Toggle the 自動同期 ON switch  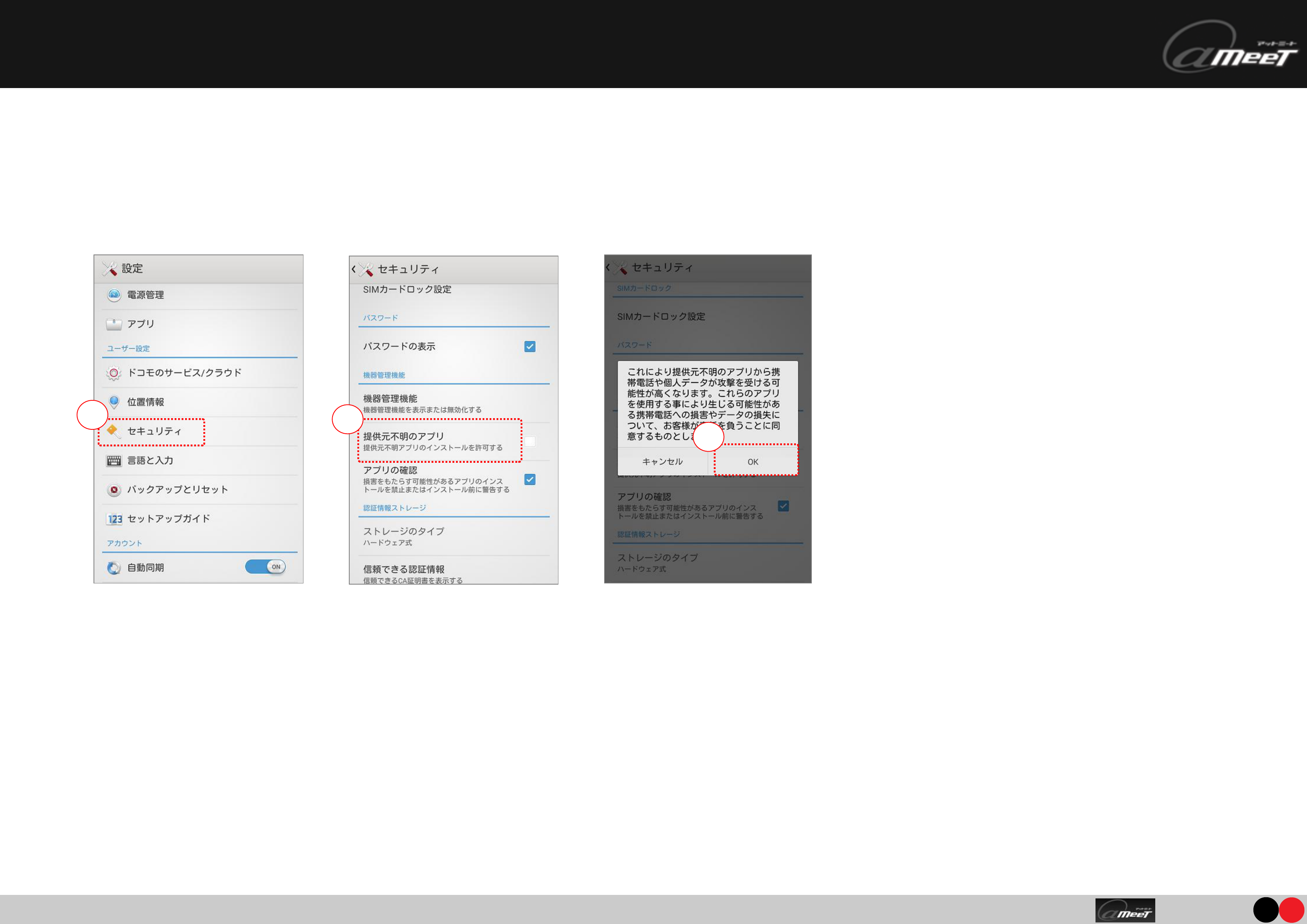tap(265, 567)
